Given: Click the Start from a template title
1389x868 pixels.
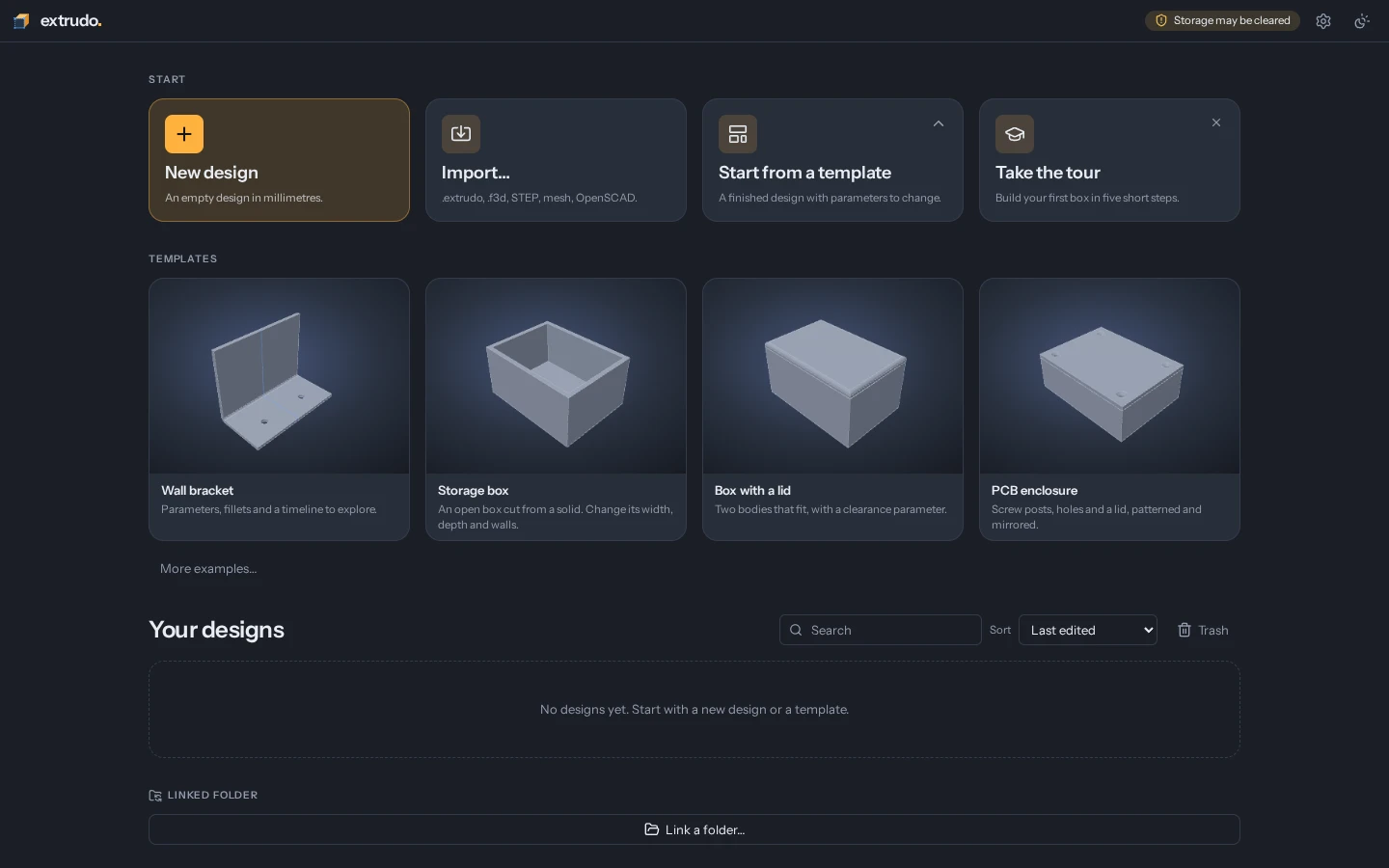Looking at the screenshot, I should (x=804, y=173).
